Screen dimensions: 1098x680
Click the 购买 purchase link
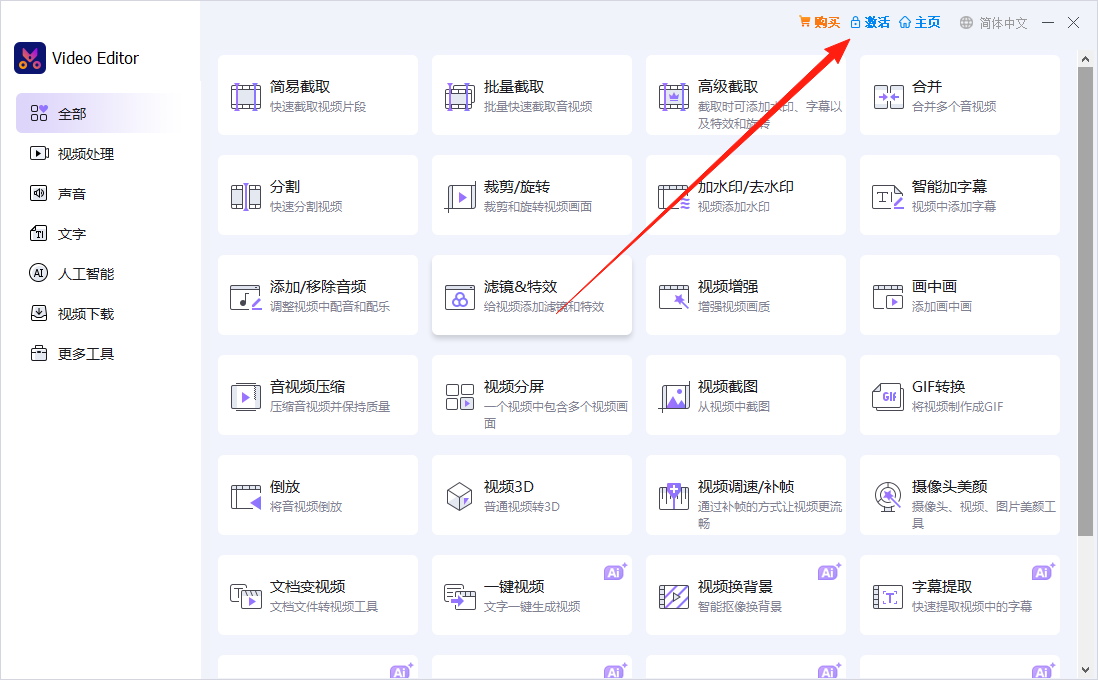(x=819, y=22)
